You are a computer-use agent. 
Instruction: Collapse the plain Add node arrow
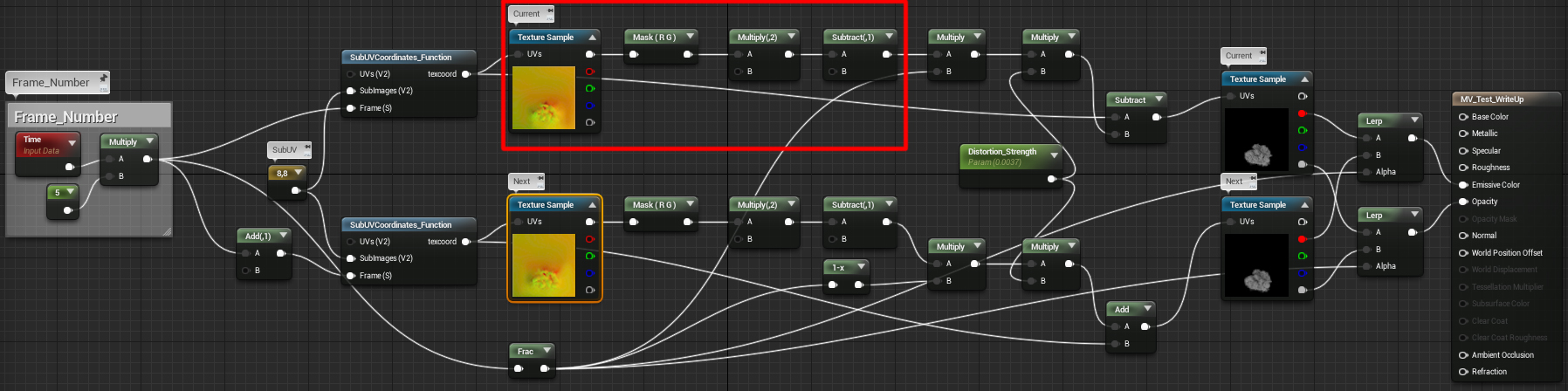pyautogui.click(x=1147, y=309)
